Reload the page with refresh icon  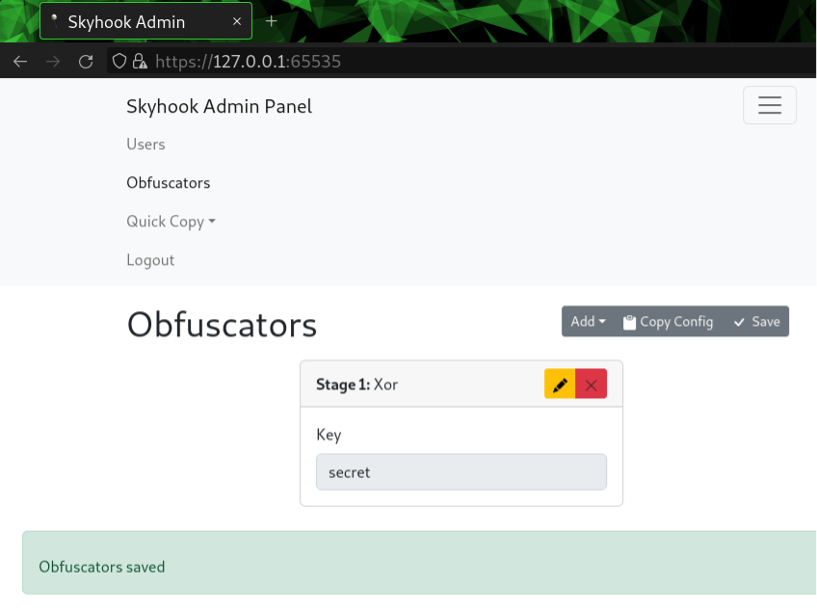(x=86, y=61)
